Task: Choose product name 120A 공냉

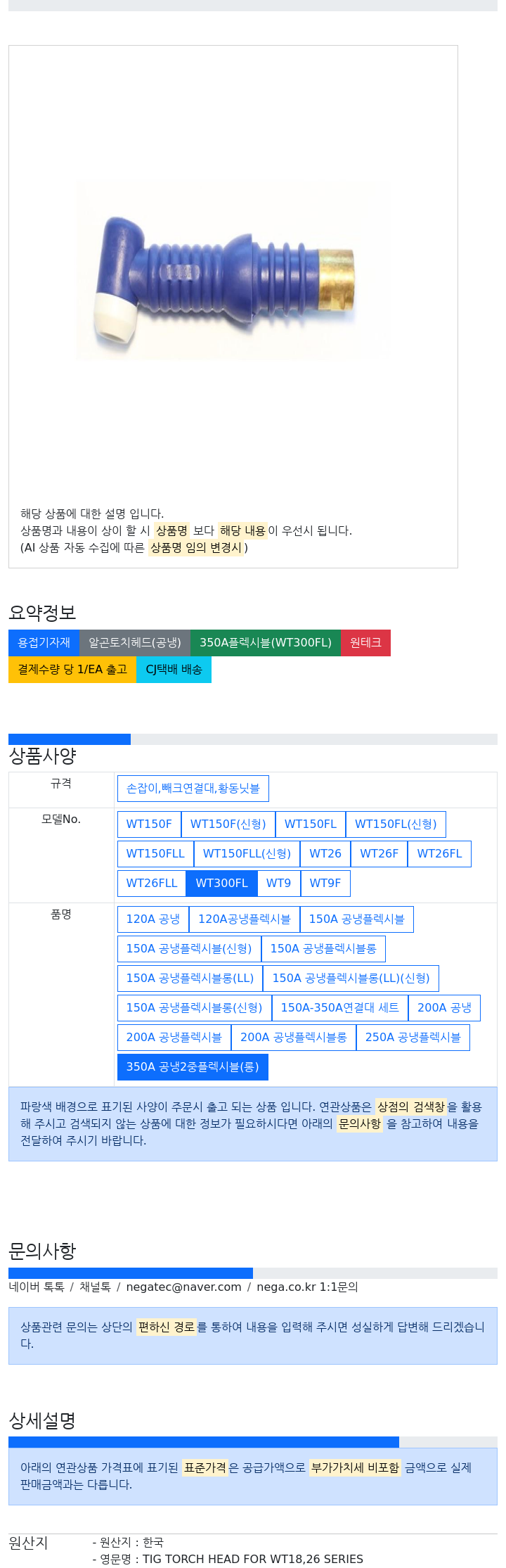Action: tap(153, 919)
